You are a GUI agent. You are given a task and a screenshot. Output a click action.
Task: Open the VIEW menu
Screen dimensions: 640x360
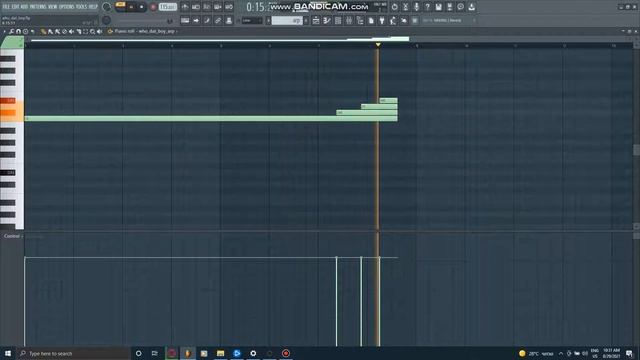coord(53,7)
